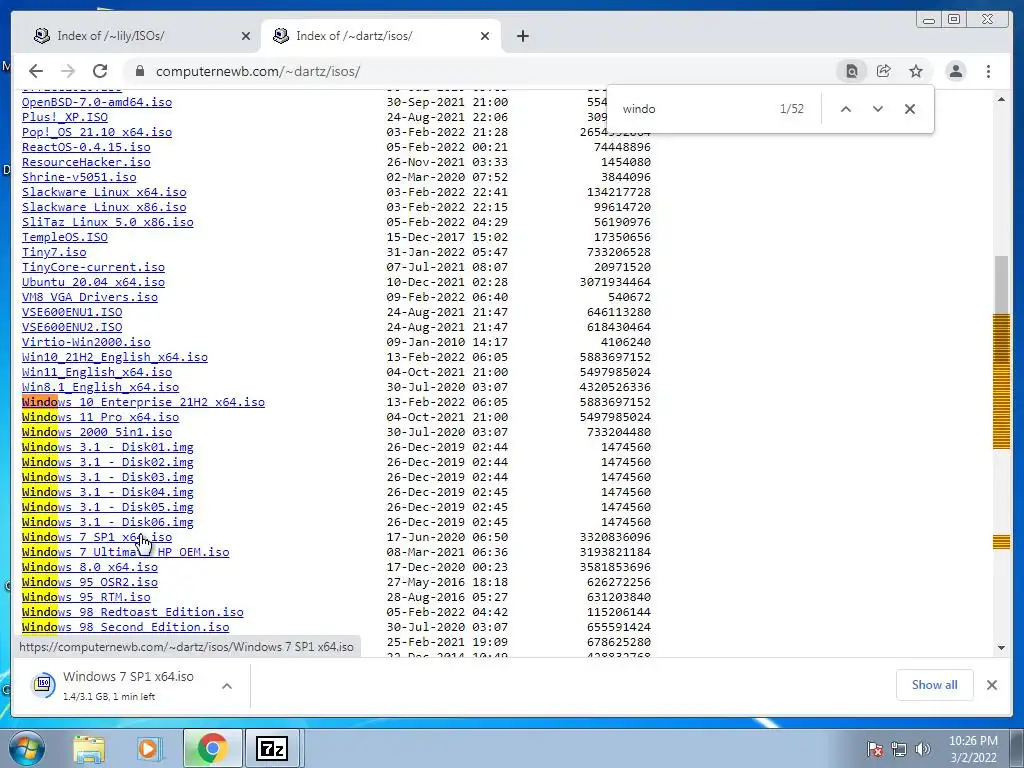Click the Windows 7 SP1 x64.iso link

pos(97,538)
